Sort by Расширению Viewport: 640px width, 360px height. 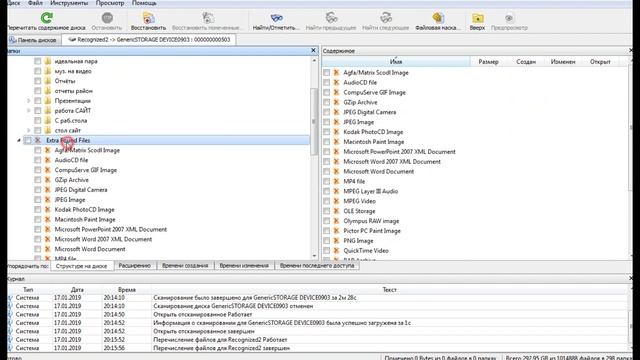(135, 265)
